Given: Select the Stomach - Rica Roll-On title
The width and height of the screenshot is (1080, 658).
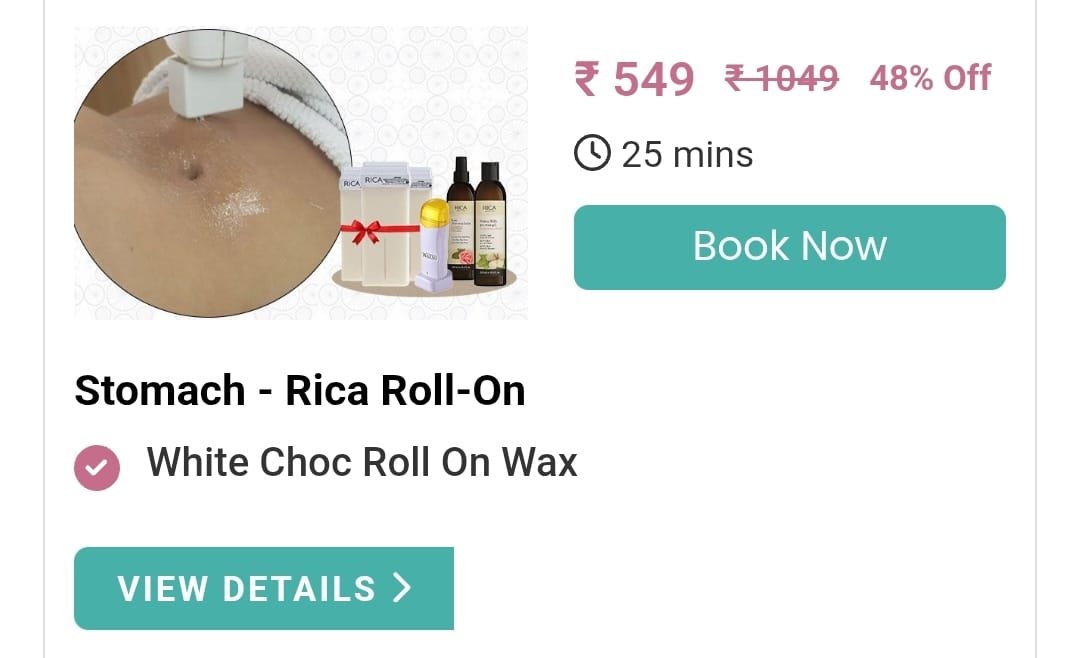Looking at the screenshot, I should click(300, 391).
